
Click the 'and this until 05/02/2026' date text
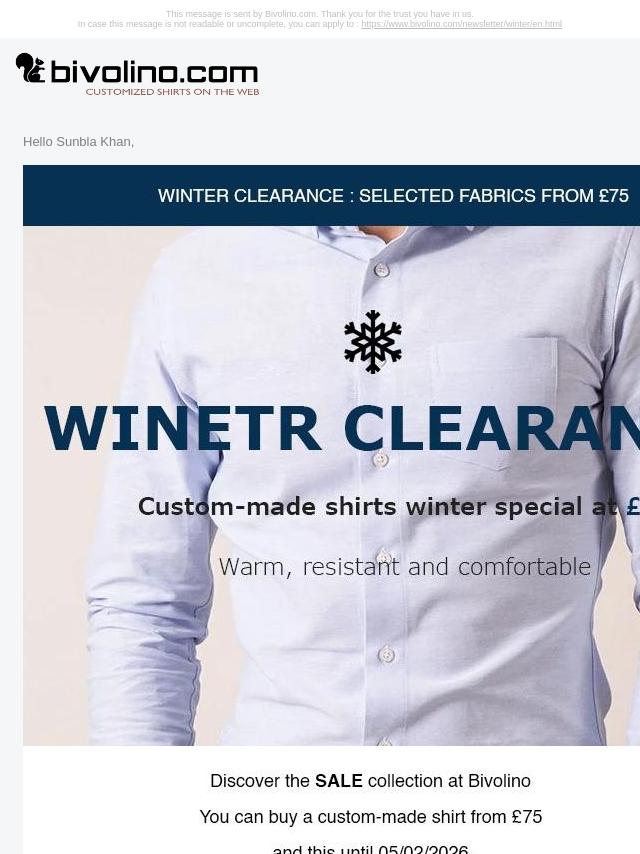370,850
